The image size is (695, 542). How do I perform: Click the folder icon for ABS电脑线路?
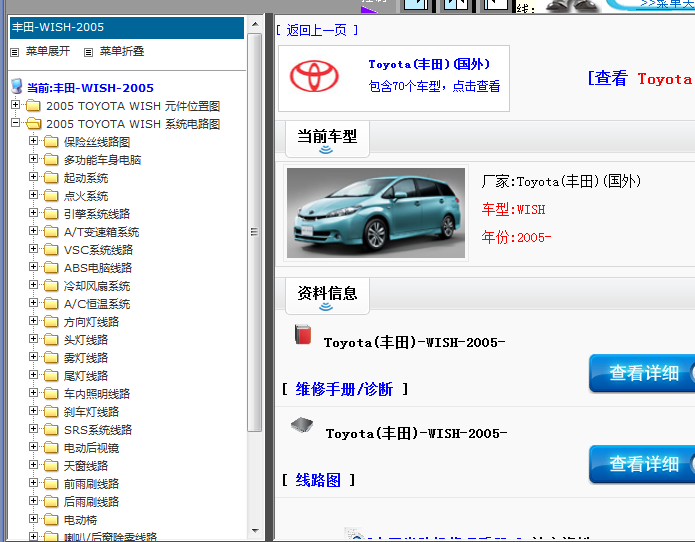tap(51, 267)
